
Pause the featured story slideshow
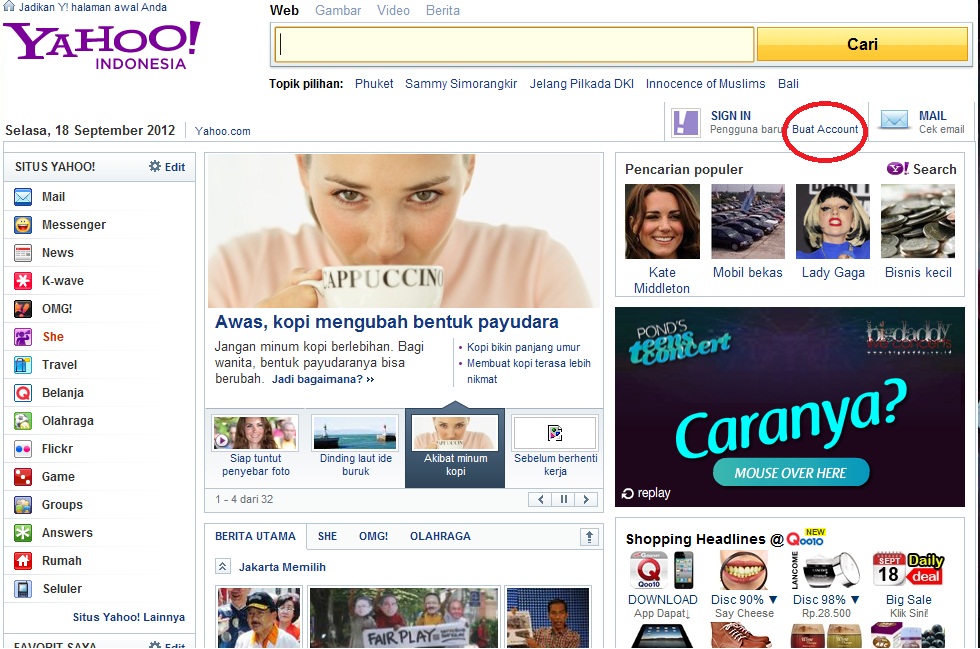[563, 499]
